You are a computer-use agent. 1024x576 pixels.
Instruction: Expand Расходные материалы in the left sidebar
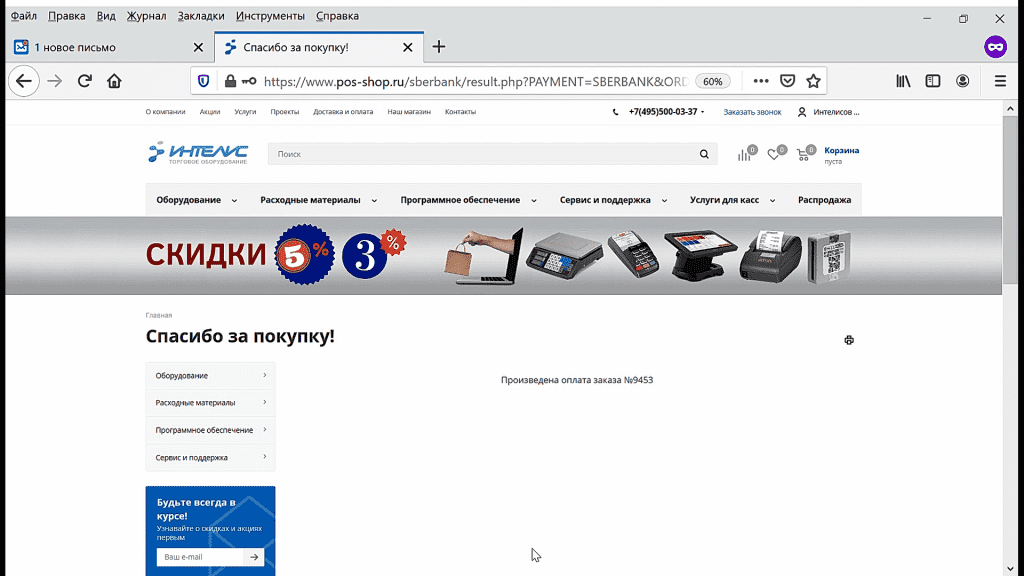[210, 403]
